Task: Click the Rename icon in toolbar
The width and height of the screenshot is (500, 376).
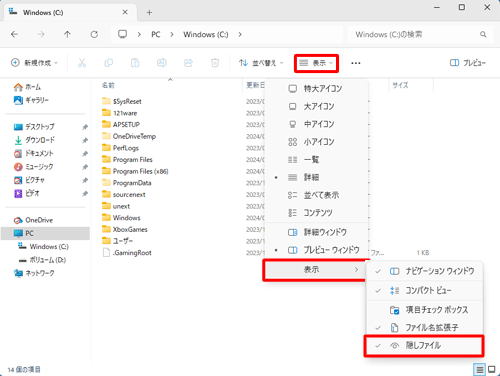Action: 162,63
